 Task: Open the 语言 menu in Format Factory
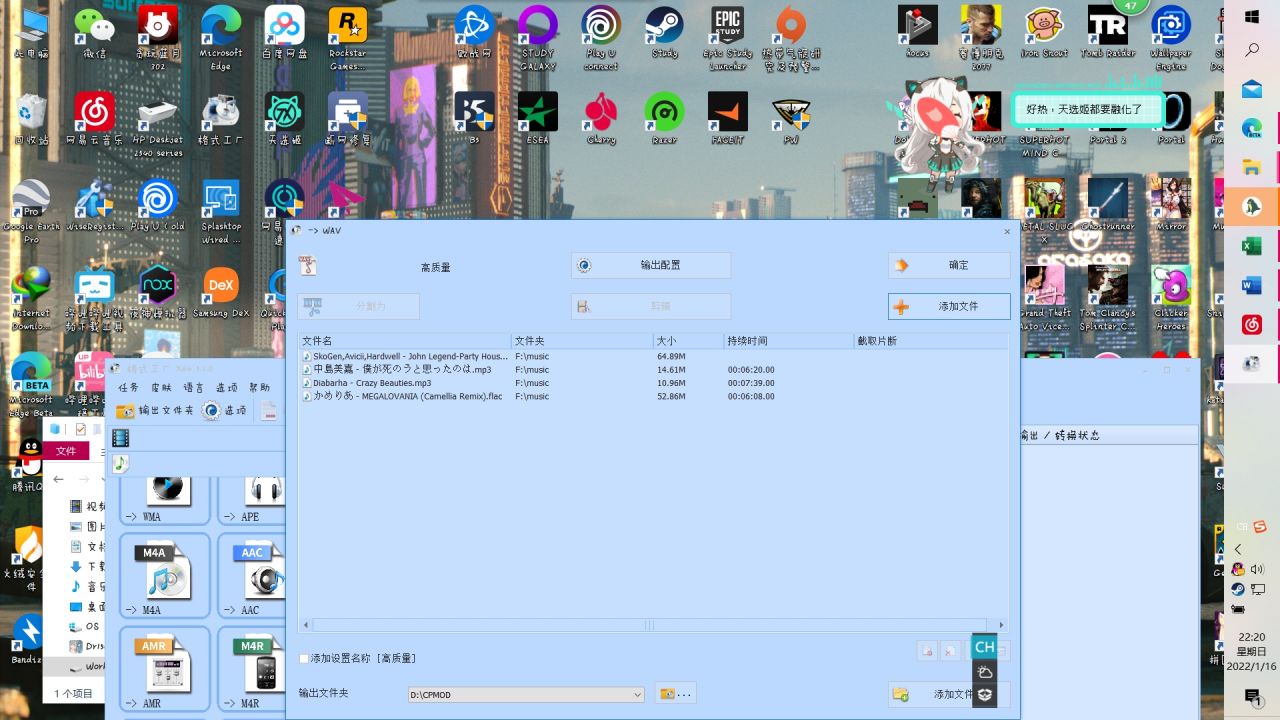(193, 388)
